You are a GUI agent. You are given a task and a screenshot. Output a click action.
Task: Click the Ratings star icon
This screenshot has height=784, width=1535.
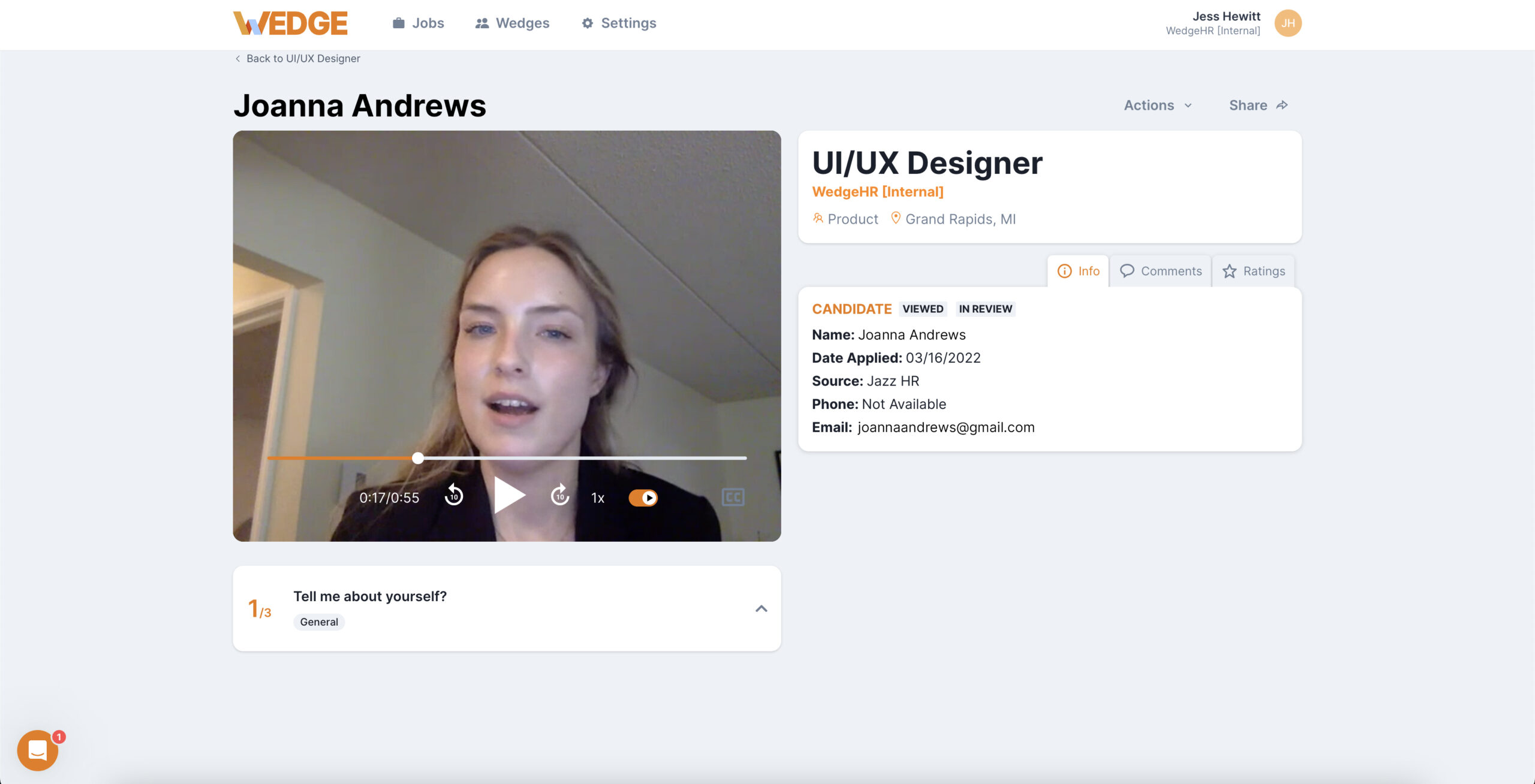(x=1229, y=270)
